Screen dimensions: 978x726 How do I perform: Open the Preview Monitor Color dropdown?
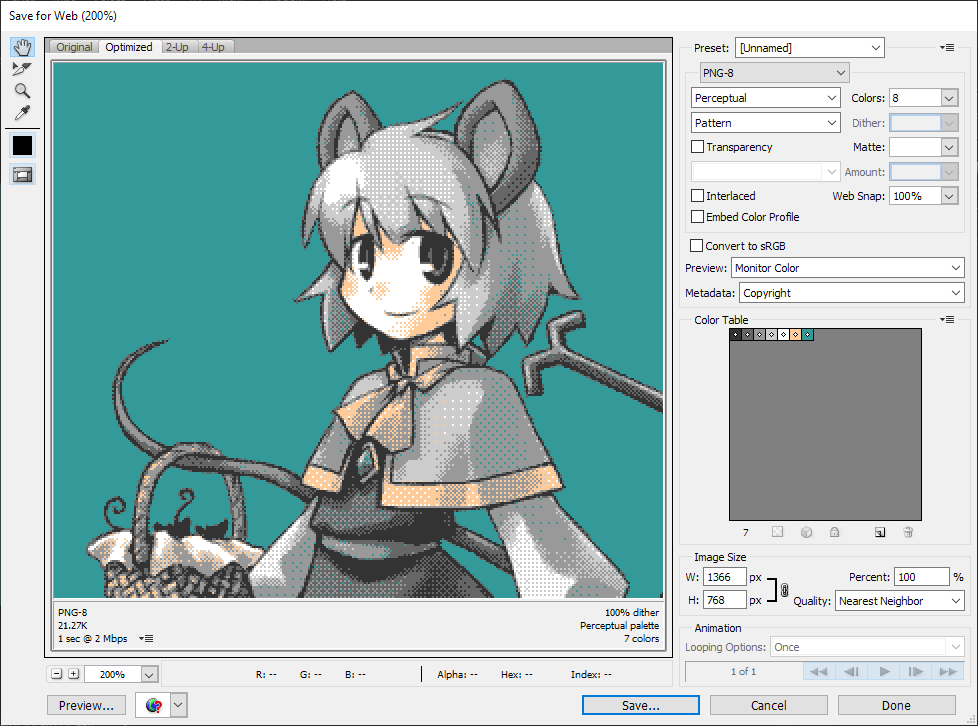(x=848, y=268)
